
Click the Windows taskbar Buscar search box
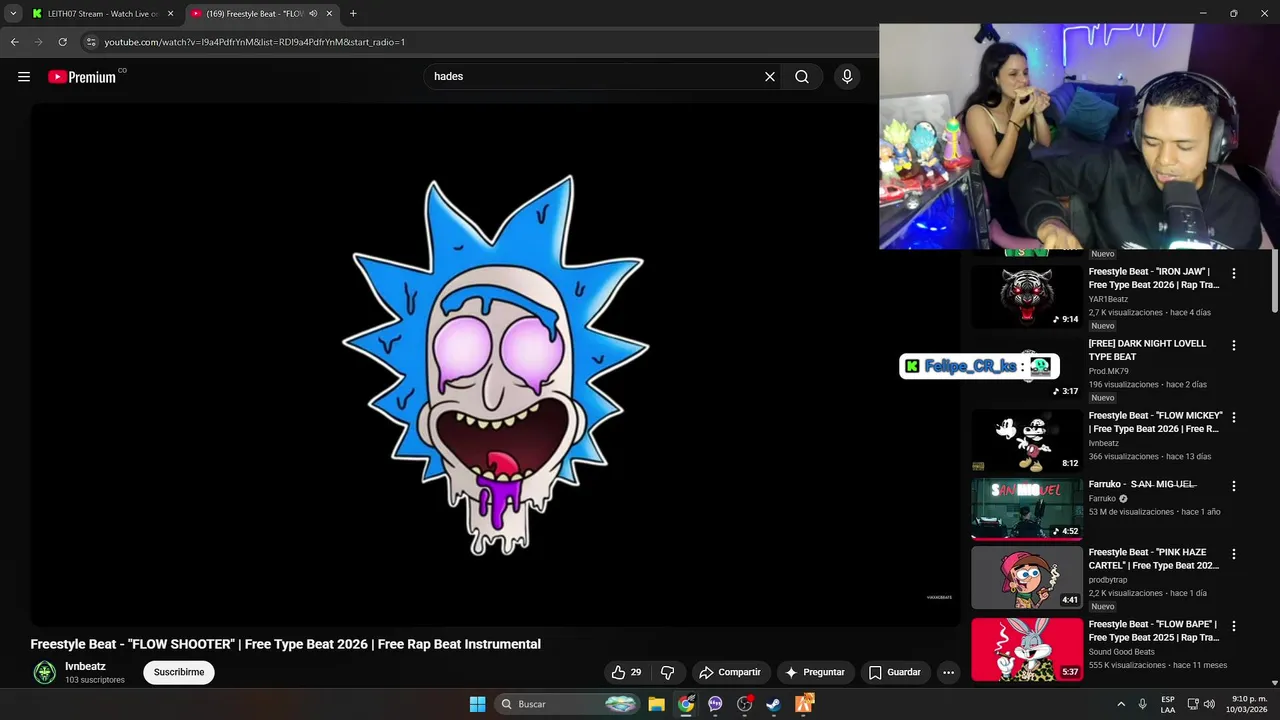(x=568, y=704)
